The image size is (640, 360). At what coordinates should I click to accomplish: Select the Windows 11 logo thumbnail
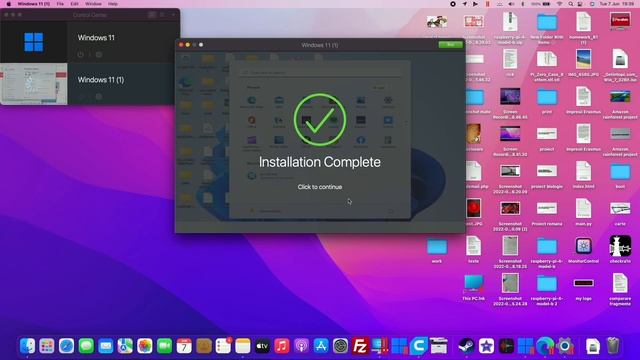33,42
